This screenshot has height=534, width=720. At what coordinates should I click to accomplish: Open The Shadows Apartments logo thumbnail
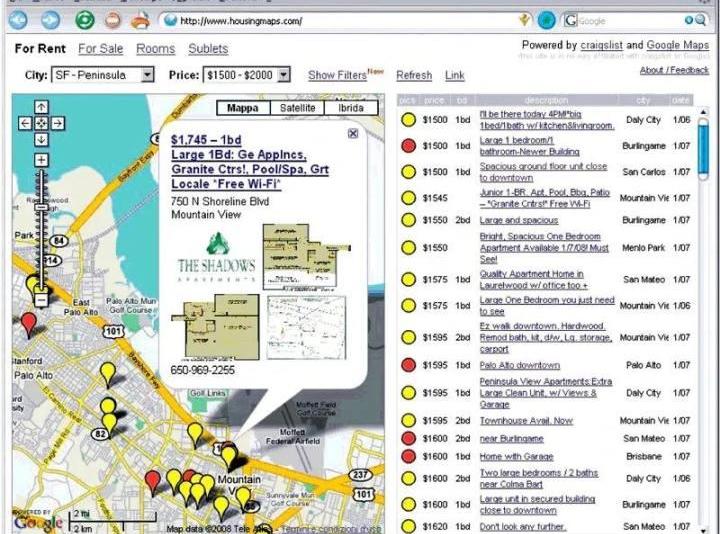216,257
